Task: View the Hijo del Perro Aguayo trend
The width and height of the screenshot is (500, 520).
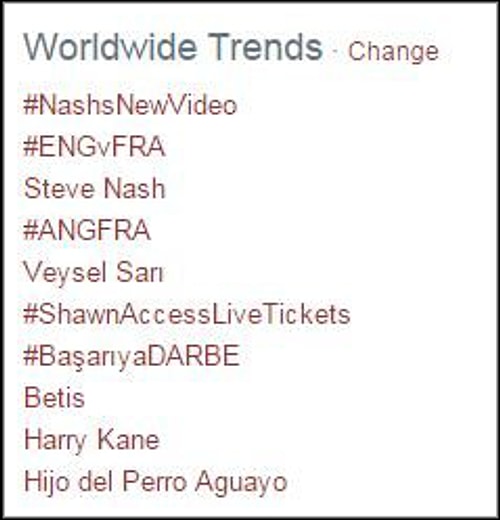Action: [156, 482]
